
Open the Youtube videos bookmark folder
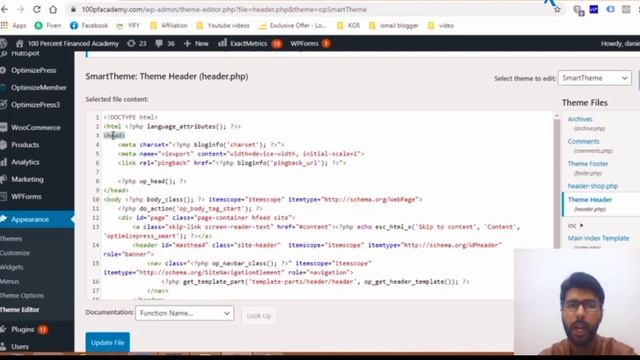click(x=223, y=25)
